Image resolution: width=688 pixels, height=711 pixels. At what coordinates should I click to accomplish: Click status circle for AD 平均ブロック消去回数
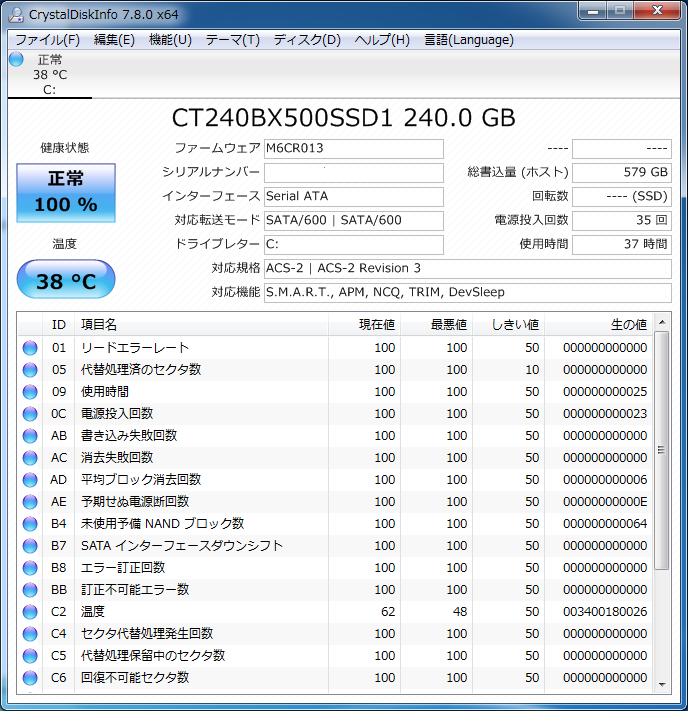pyautogui.click(x=30, y=480)
